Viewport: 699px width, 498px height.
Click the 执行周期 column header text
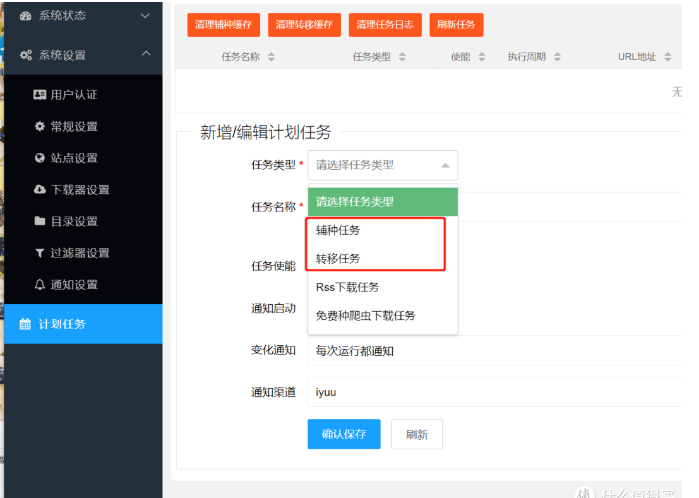tap(527, 57)
